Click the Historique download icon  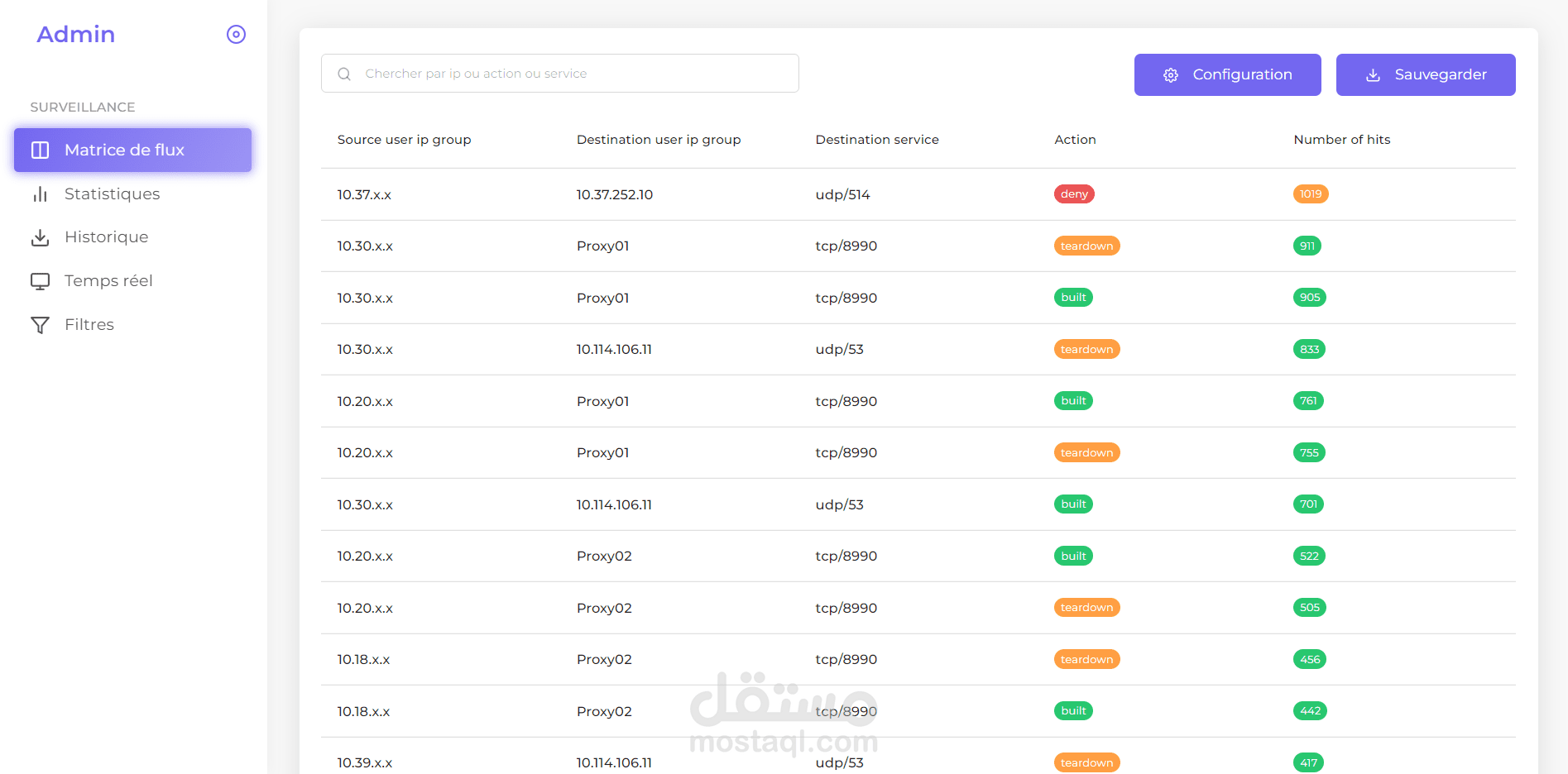40,236
